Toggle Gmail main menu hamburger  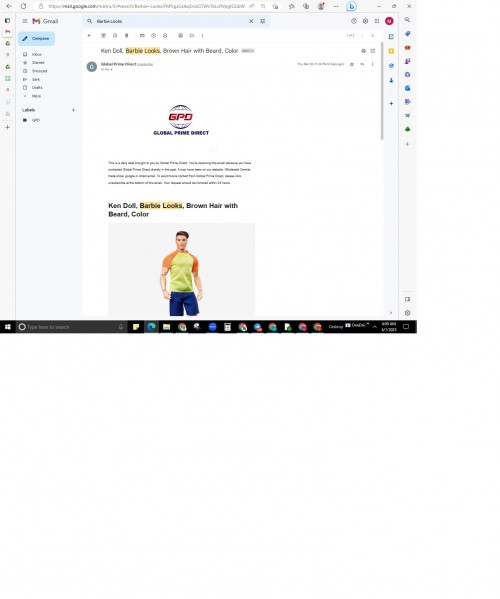(25, 21)
